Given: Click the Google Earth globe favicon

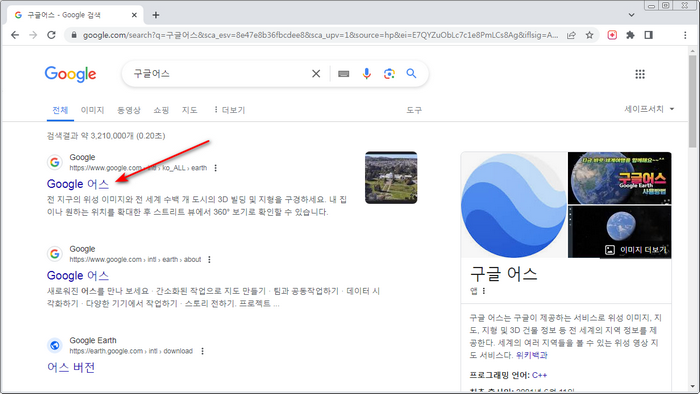Looking at the screenshot, I should (x=55, y=345).
